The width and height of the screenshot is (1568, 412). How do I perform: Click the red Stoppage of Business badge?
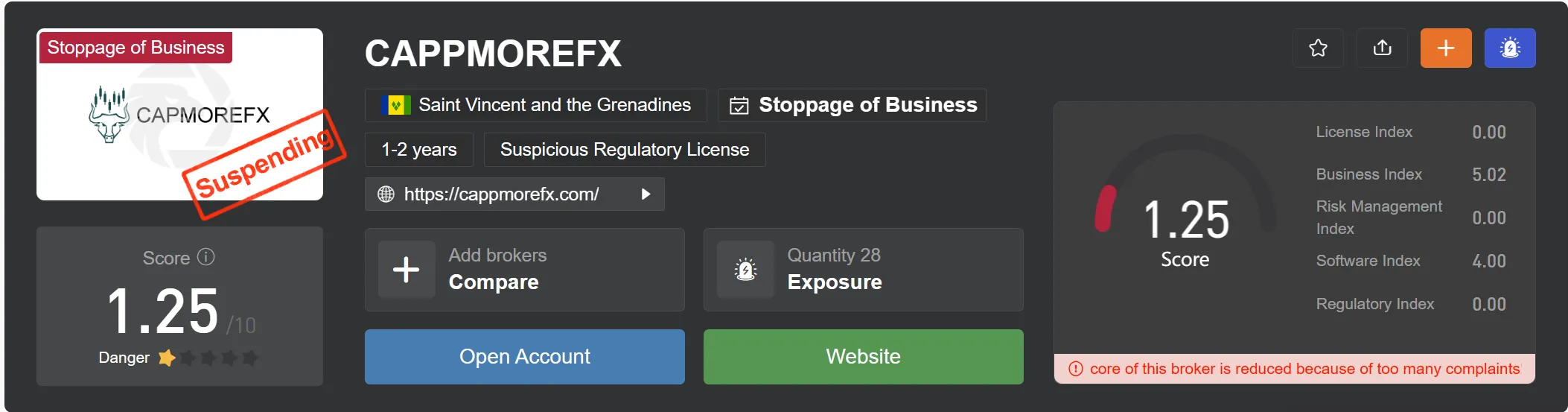tap(136, 48)
